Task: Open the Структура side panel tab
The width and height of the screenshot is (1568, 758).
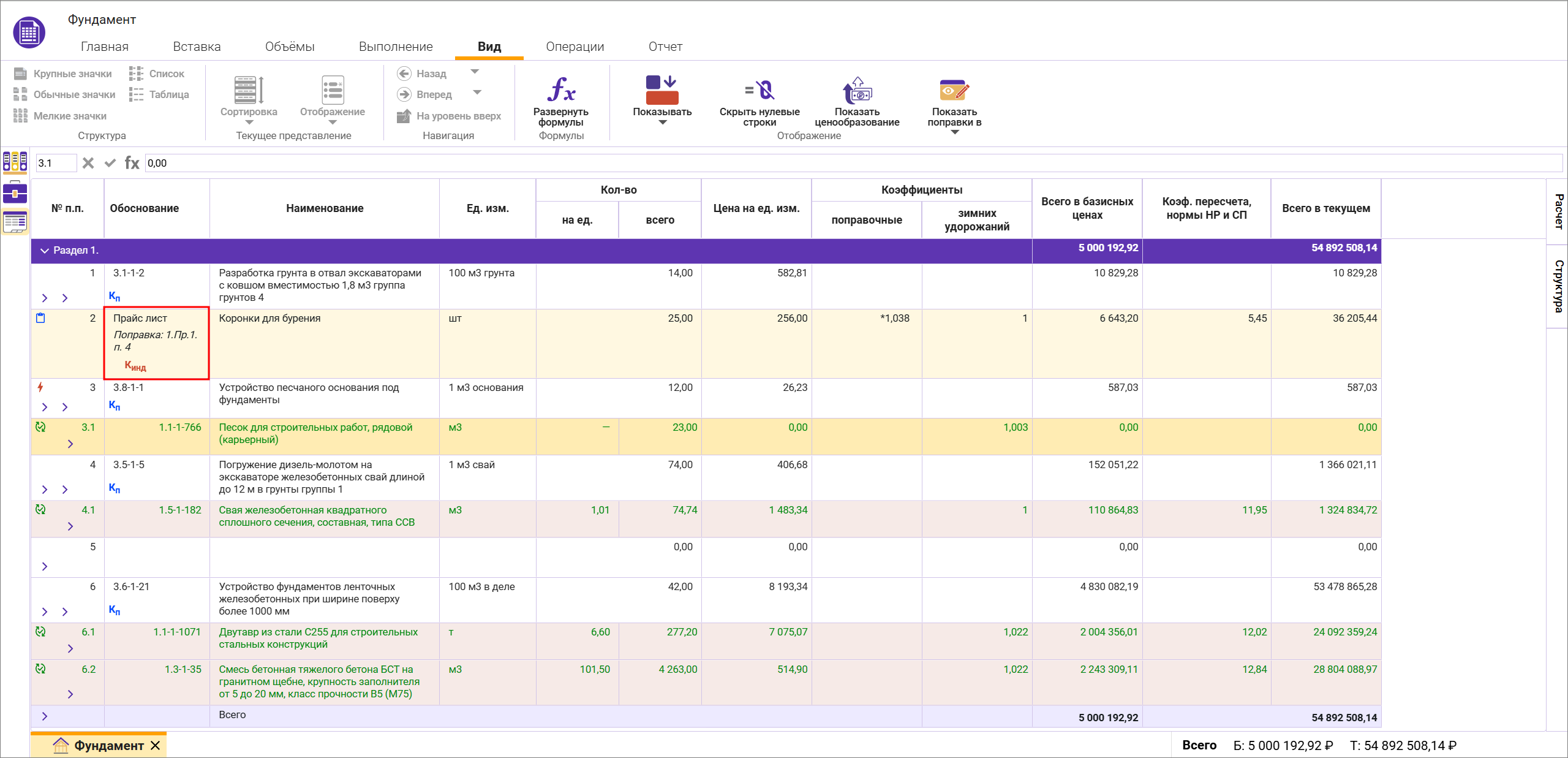Action: point(1558,286)
